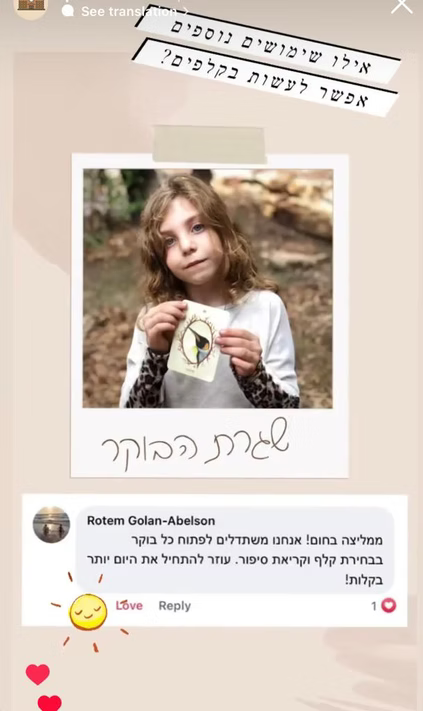The image size is (423, 711).
Task: Click the penguin card held in photo
Action: click(x=198, y=340)
